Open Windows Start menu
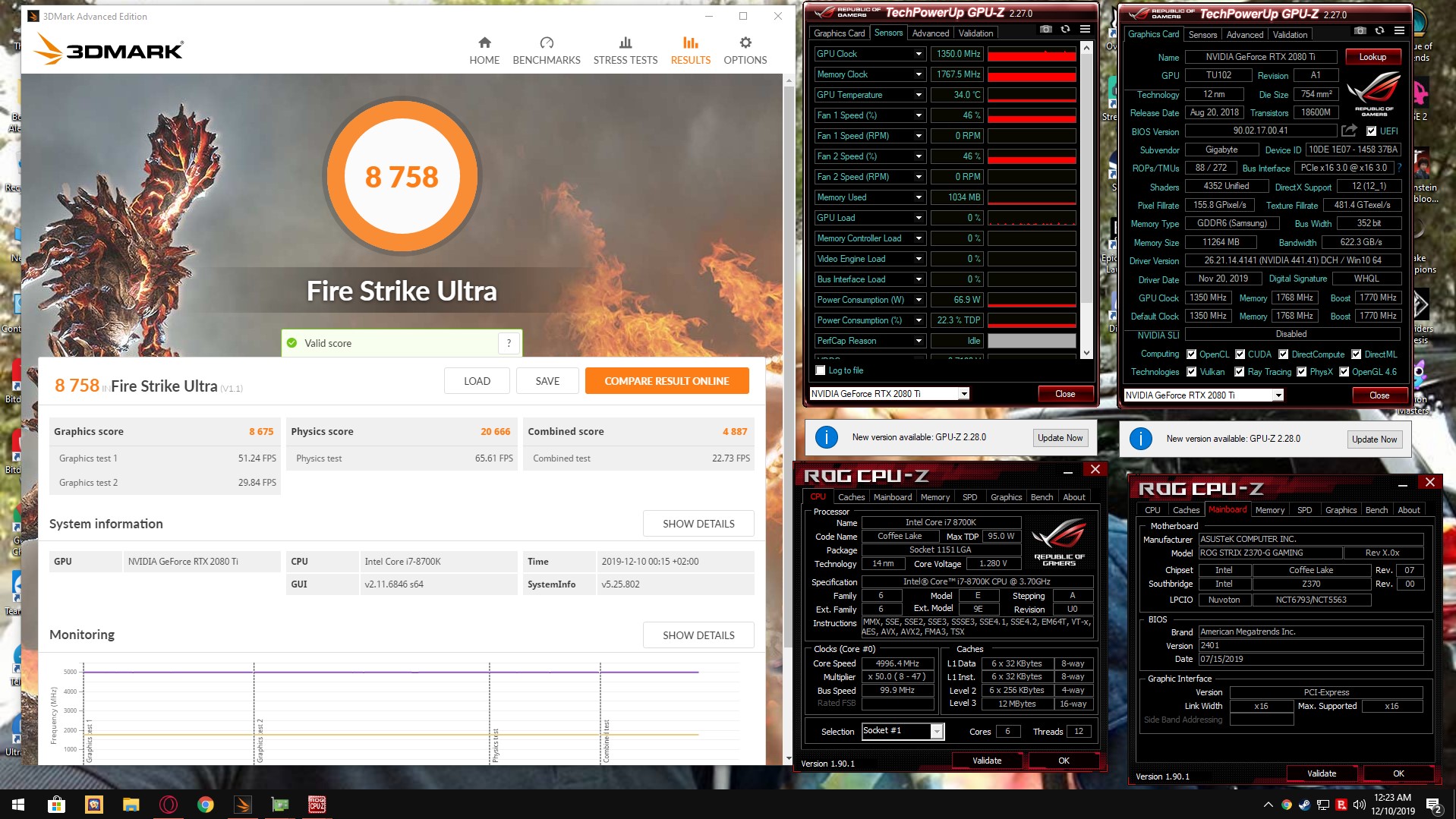The width and height of the screenshot is (1456, 819). tap(18, 805)
